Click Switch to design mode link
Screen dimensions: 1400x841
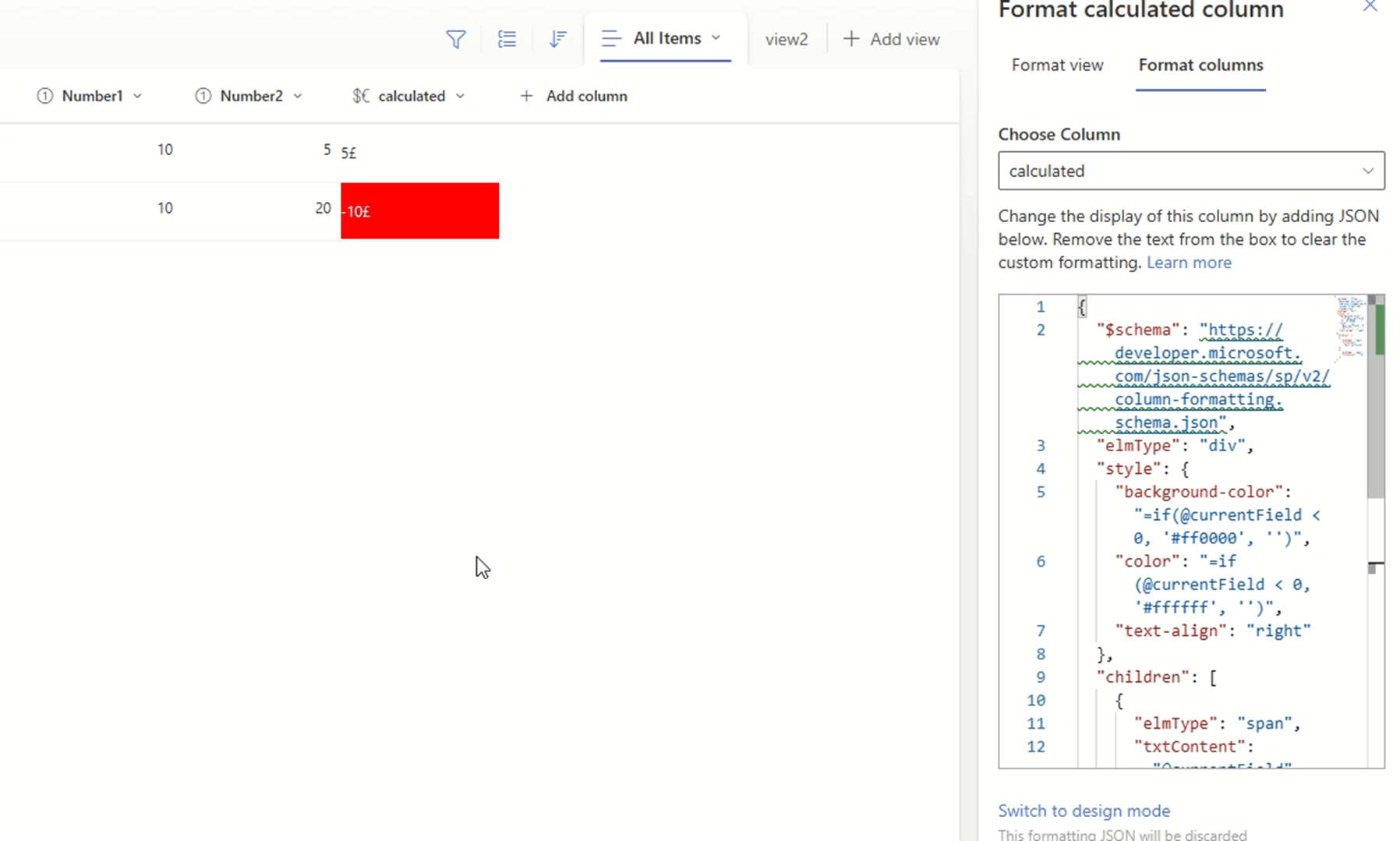(x=1084, y=811)
